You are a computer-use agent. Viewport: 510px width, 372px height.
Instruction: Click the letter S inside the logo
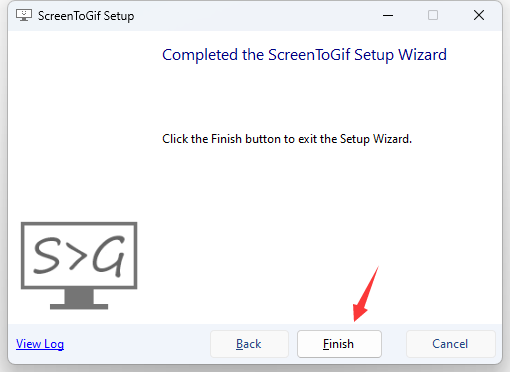tap(47, 255)
